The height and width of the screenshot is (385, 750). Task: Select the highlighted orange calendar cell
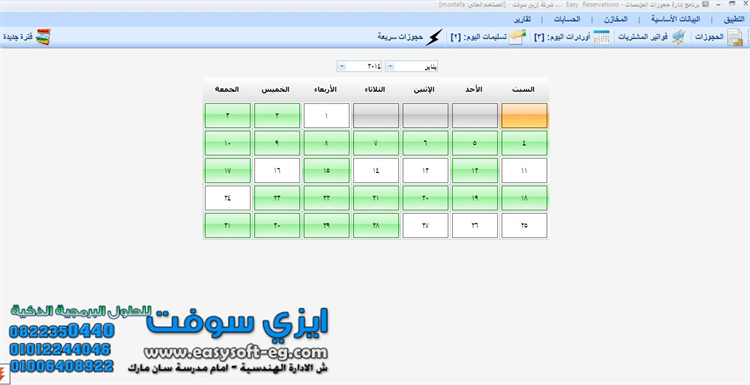[524, 116]
